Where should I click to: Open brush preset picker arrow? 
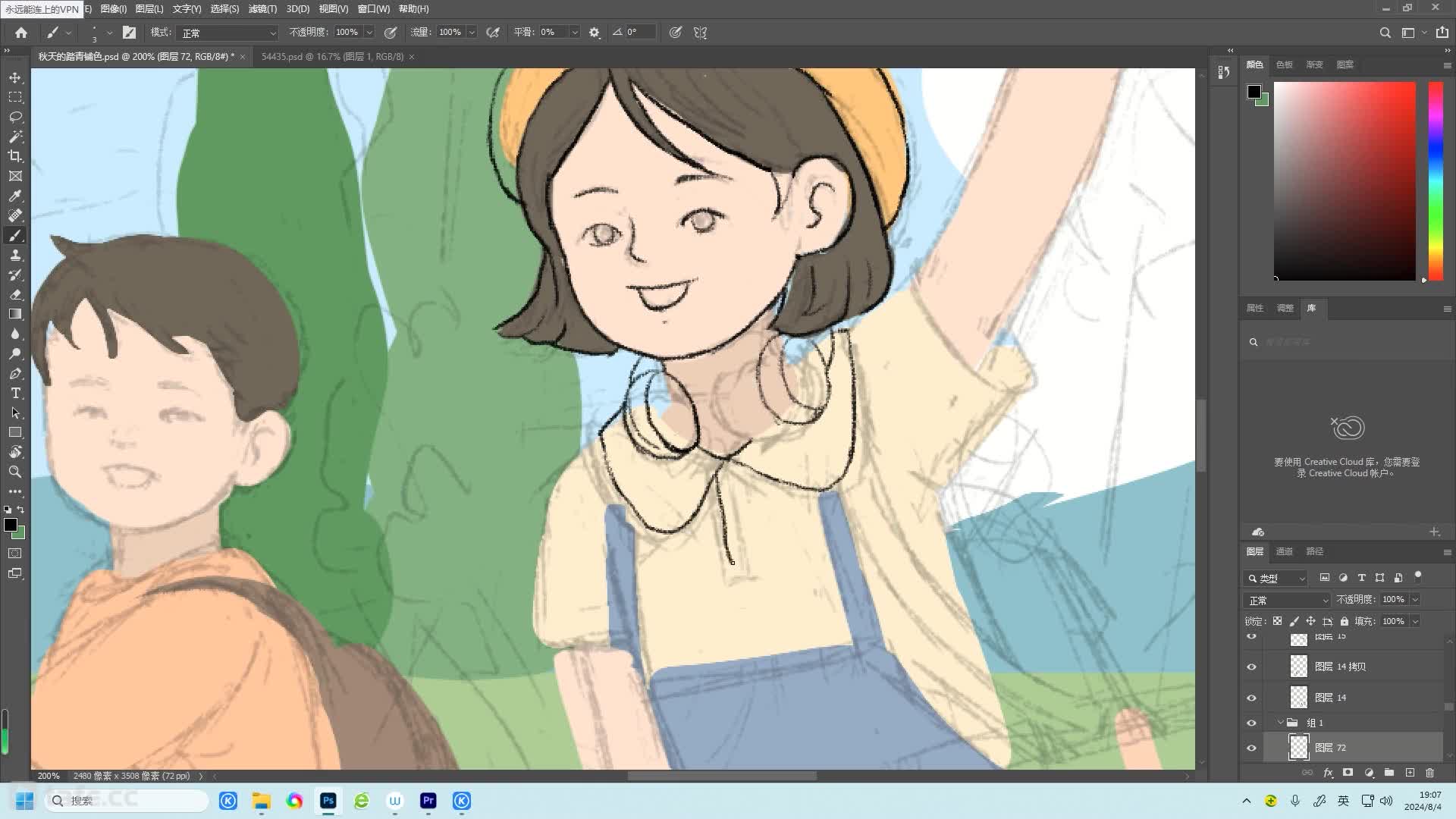pyautogui.click(x=109, y=33)
